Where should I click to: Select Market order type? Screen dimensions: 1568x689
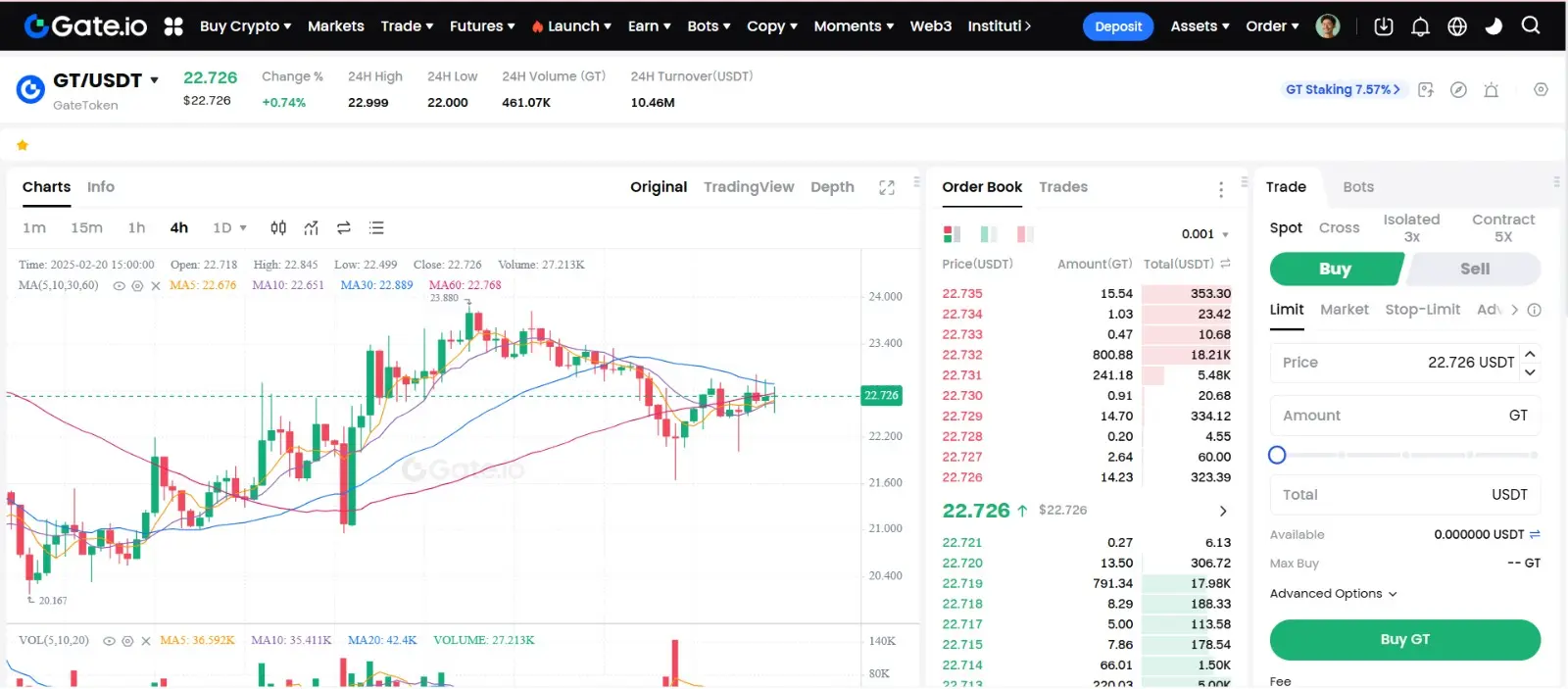tap(1344, 310)
